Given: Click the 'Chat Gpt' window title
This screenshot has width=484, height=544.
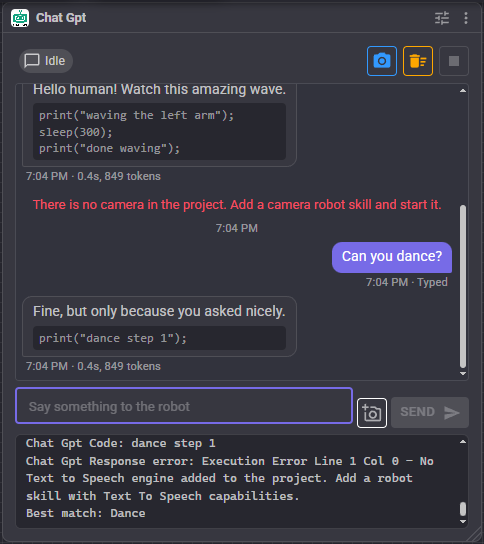Looking at the screenshot, I should tap(61, 18).
